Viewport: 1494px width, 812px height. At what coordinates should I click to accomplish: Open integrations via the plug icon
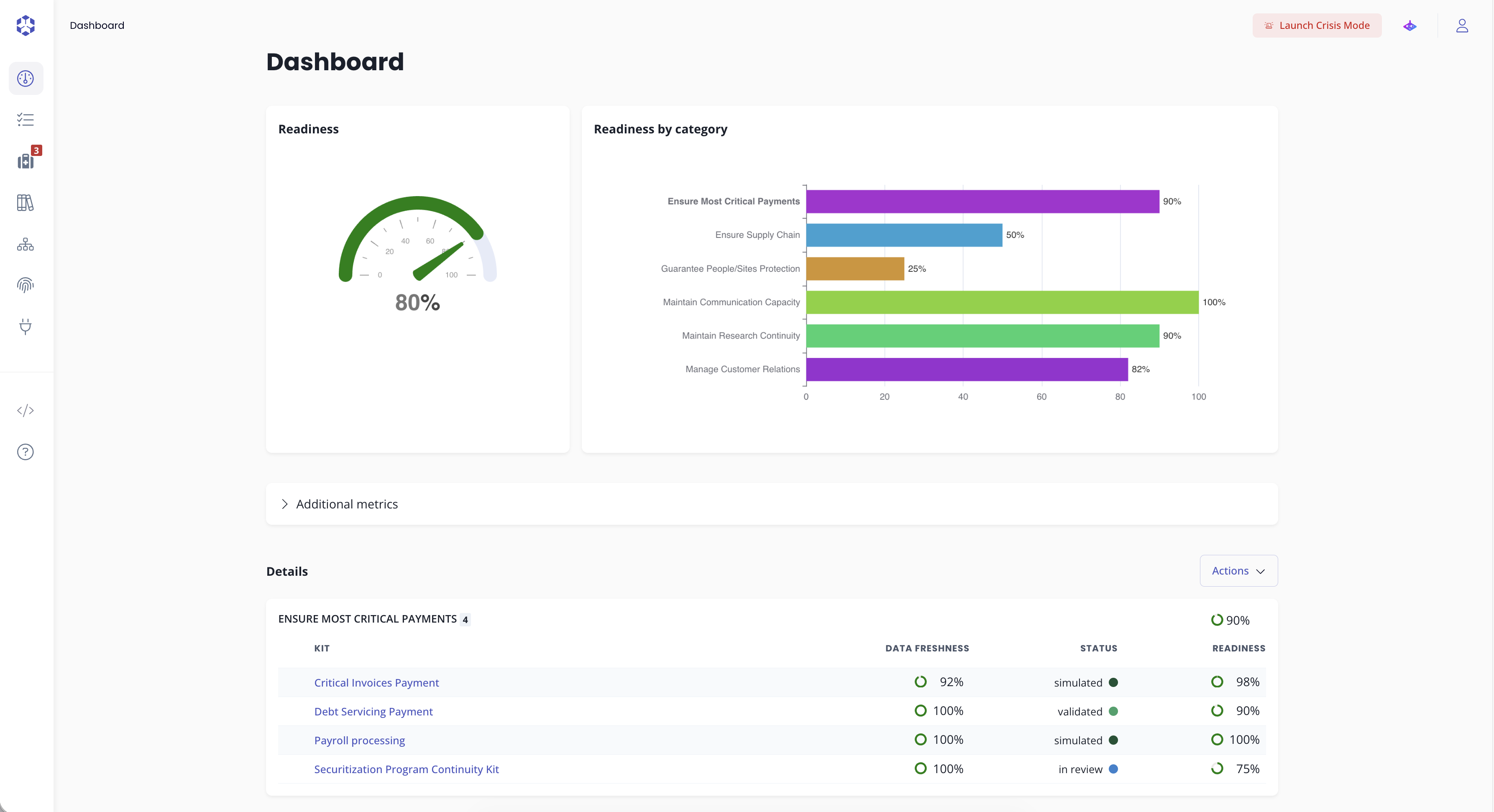(x=26, y=327)
